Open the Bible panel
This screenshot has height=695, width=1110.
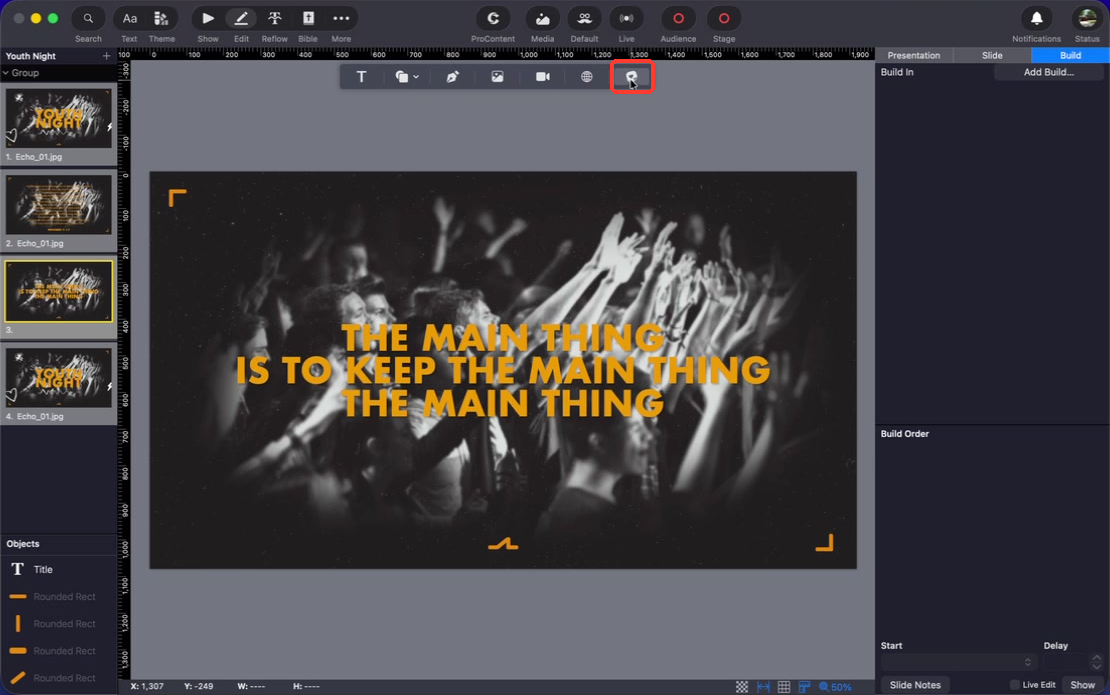308,19
